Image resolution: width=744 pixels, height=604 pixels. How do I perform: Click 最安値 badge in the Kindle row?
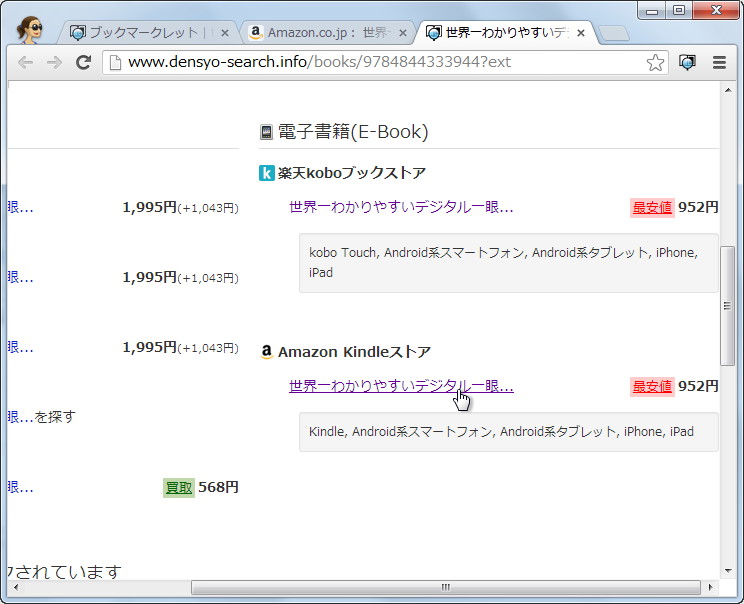(652, 386)
